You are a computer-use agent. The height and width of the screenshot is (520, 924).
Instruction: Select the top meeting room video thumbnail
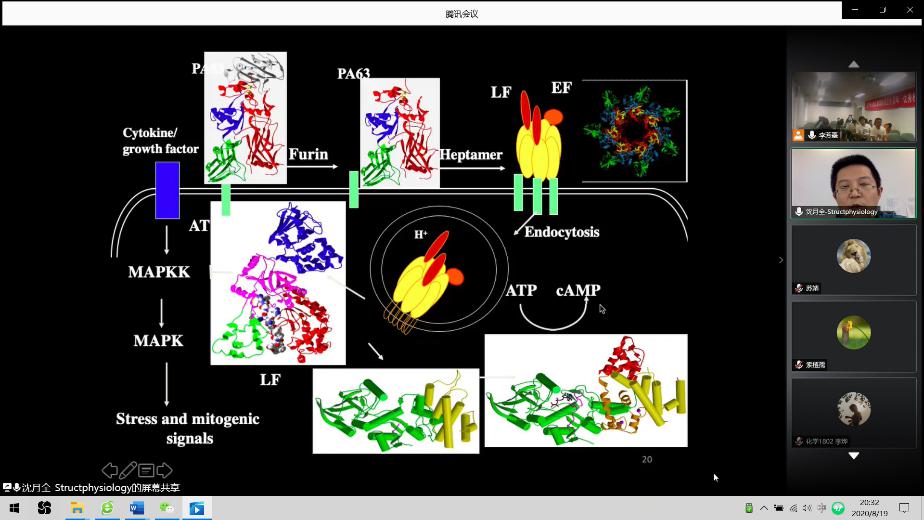[x=853, y=106]
